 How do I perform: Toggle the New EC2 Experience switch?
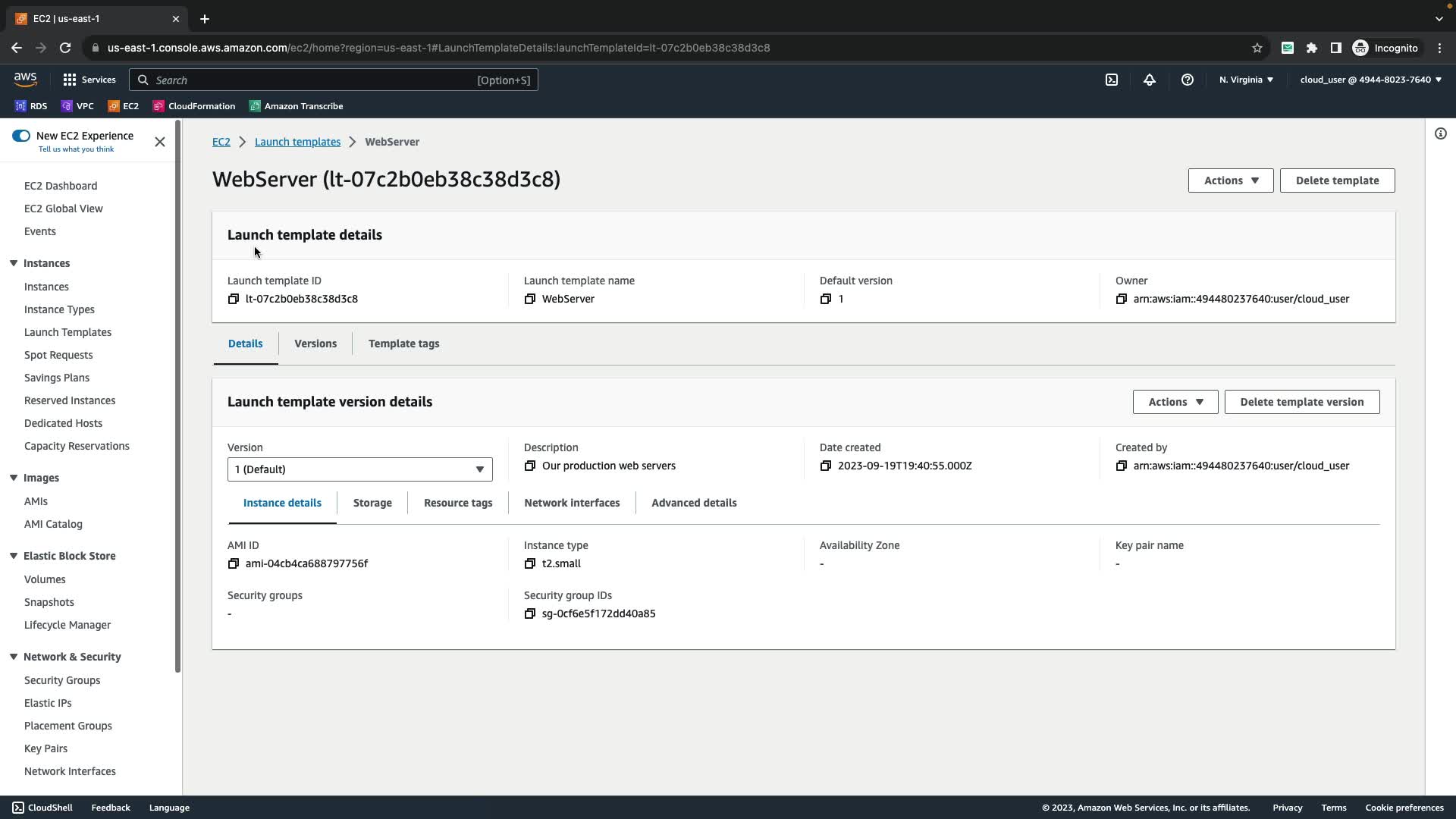[x=21, y=136]
